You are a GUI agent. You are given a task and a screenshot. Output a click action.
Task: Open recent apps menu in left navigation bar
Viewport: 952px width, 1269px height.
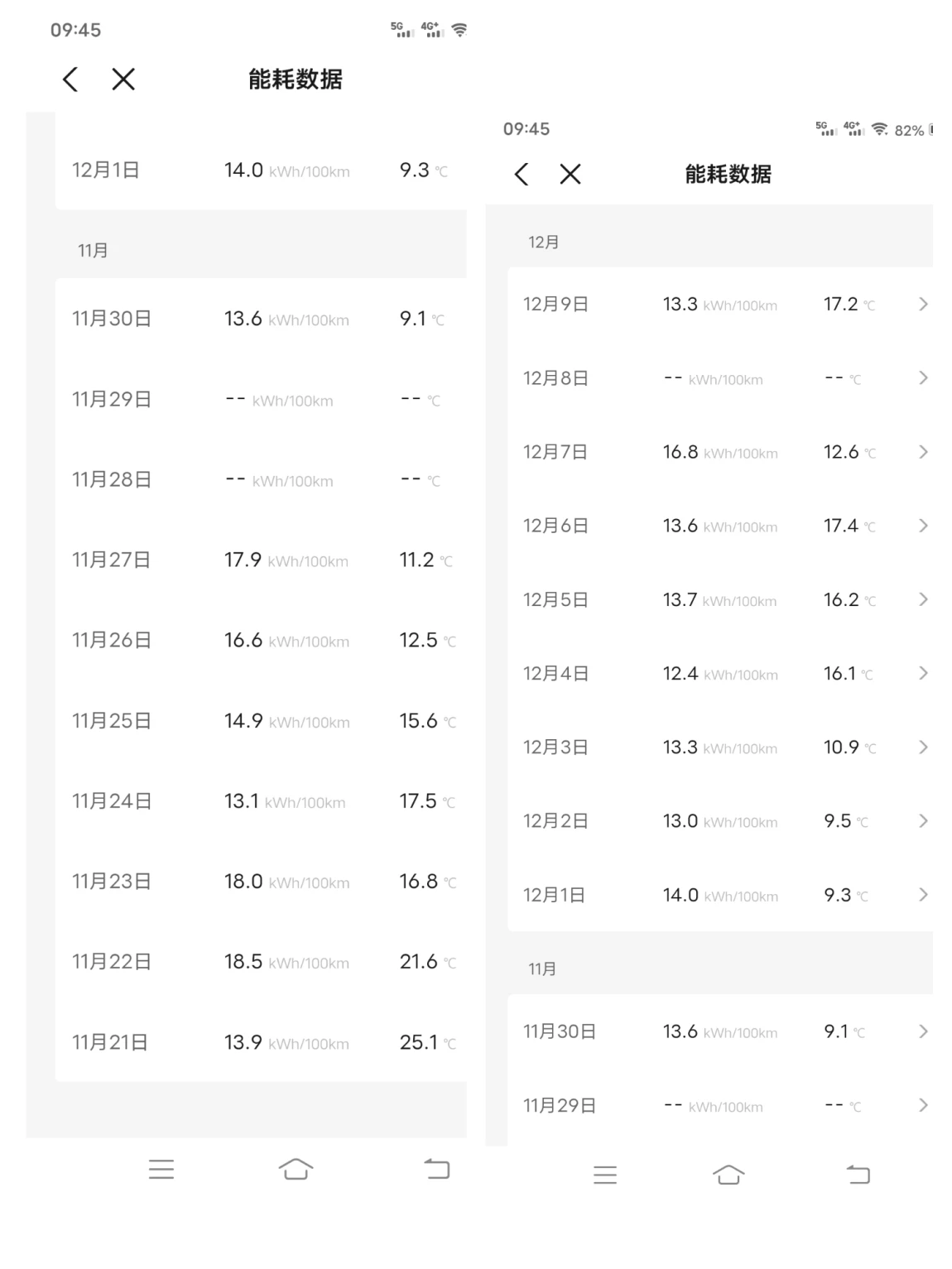161,1169
